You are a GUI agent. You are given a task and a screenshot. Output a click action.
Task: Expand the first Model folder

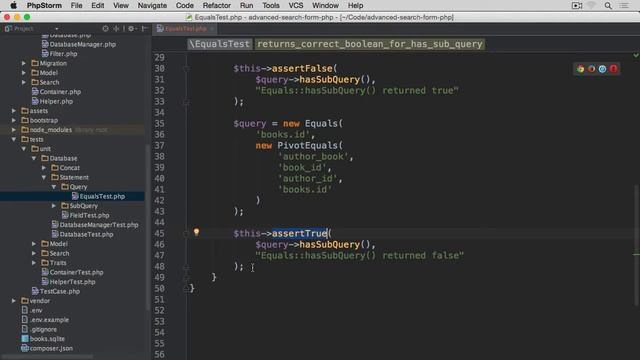24,73
